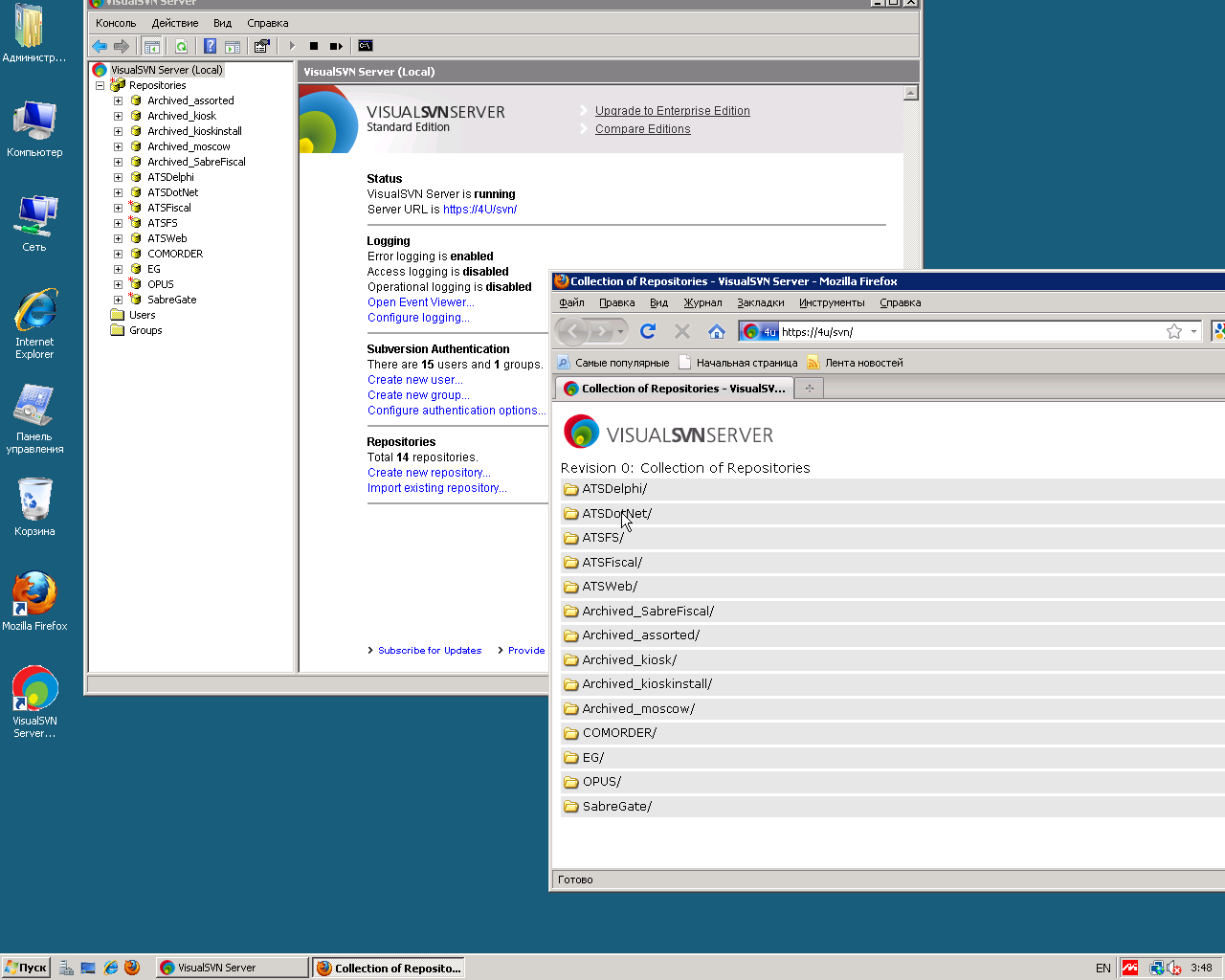Open the Пуск Start menu
Screen dimensions: 1225x980
[x=26, y=968]
